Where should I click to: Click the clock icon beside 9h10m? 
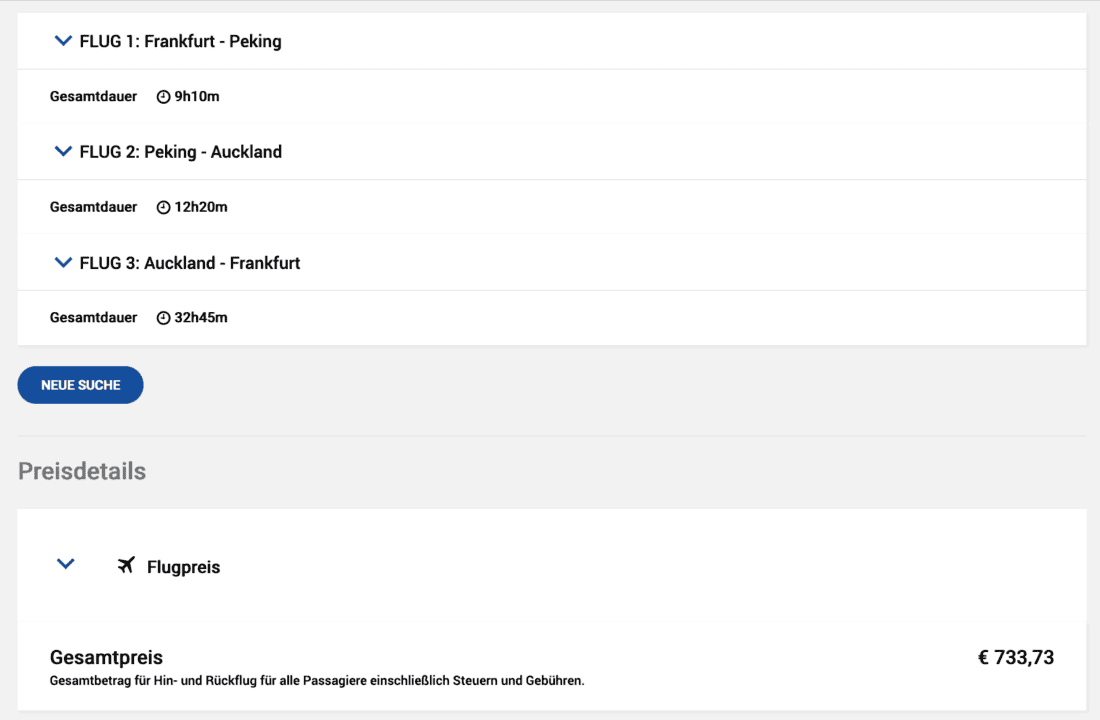164,97
